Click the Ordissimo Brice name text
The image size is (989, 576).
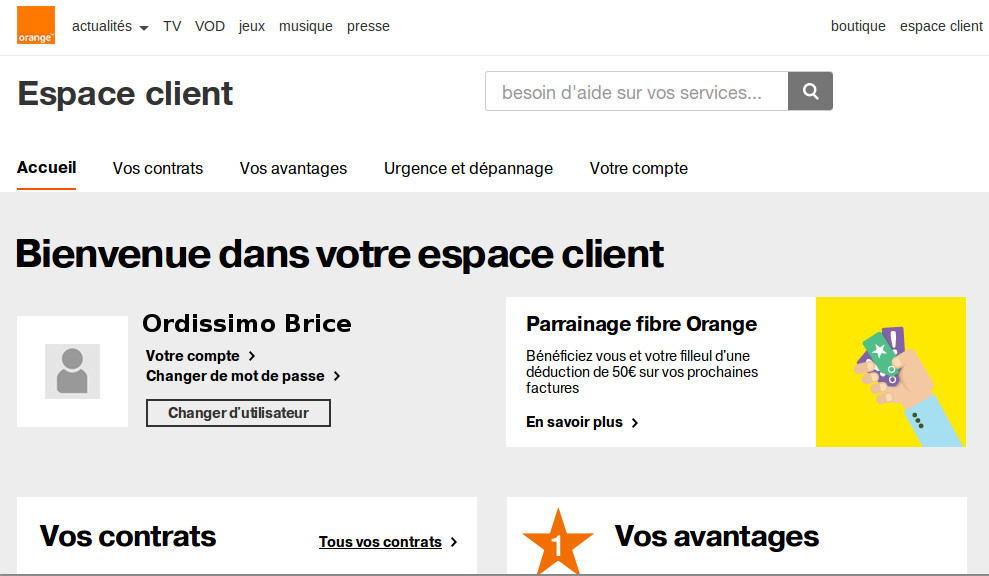click(247, 324)
